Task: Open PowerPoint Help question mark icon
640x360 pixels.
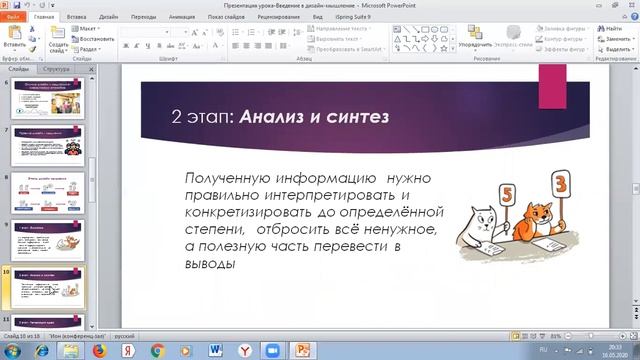Action: 634,17
